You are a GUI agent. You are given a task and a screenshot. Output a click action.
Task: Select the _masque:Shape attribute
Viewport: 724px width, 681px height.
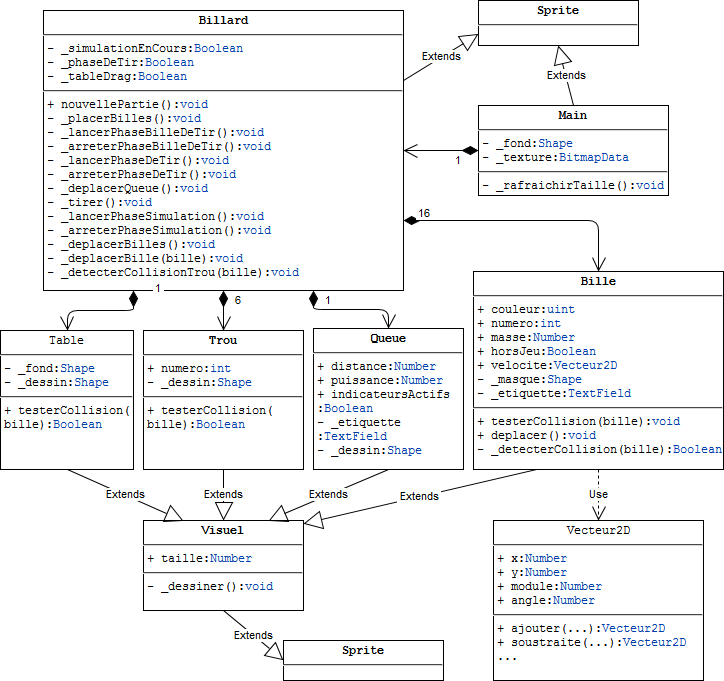(x=530, y=380)
